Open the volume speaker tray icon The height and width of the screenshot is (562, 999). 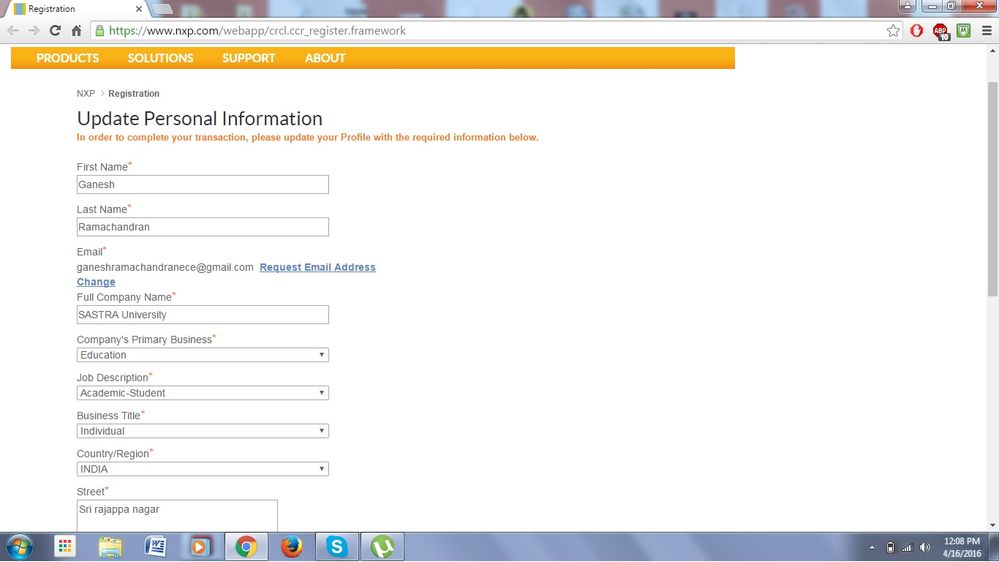coord(925,547)
